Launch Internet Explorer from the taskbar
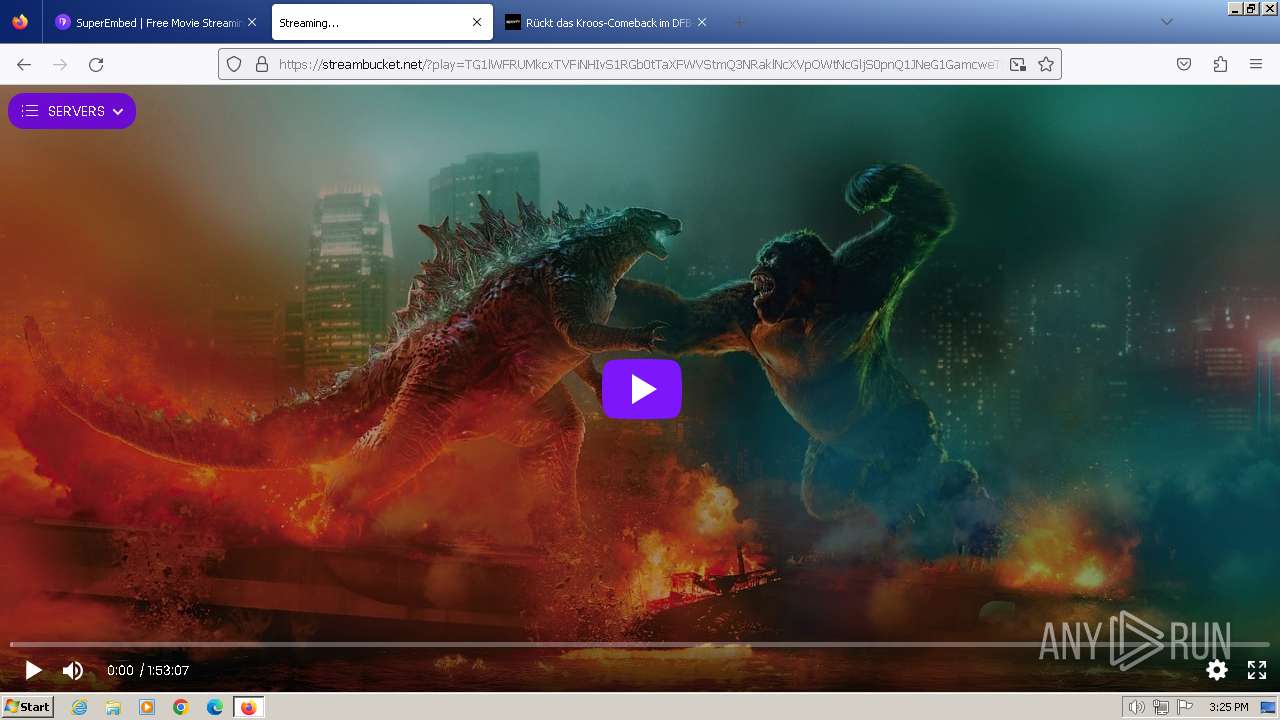The height and width of the screenshot is (720, 1280). pos(79,707)
